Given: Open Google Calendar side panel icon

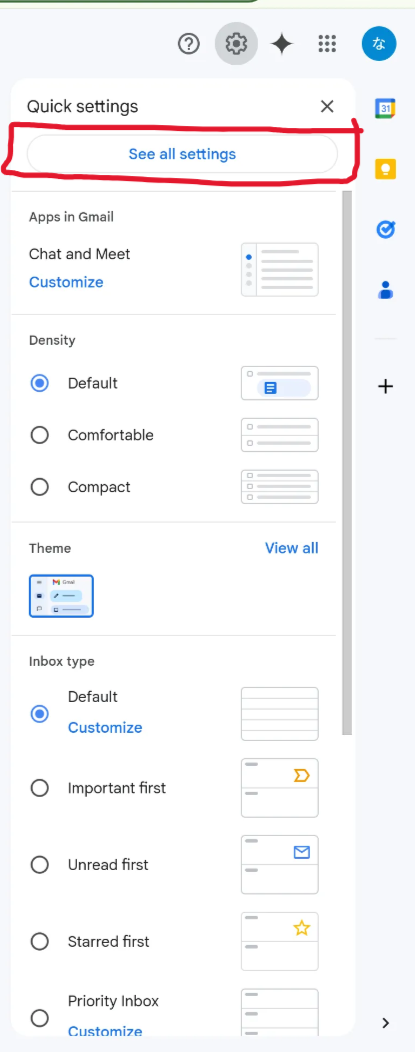Looking at the screenshot, I should point(385,108).
